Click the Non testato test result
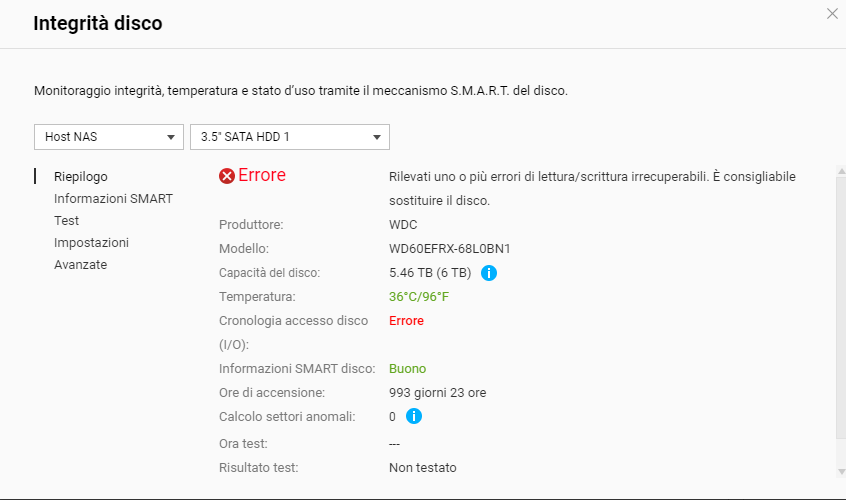 point(422,467)
